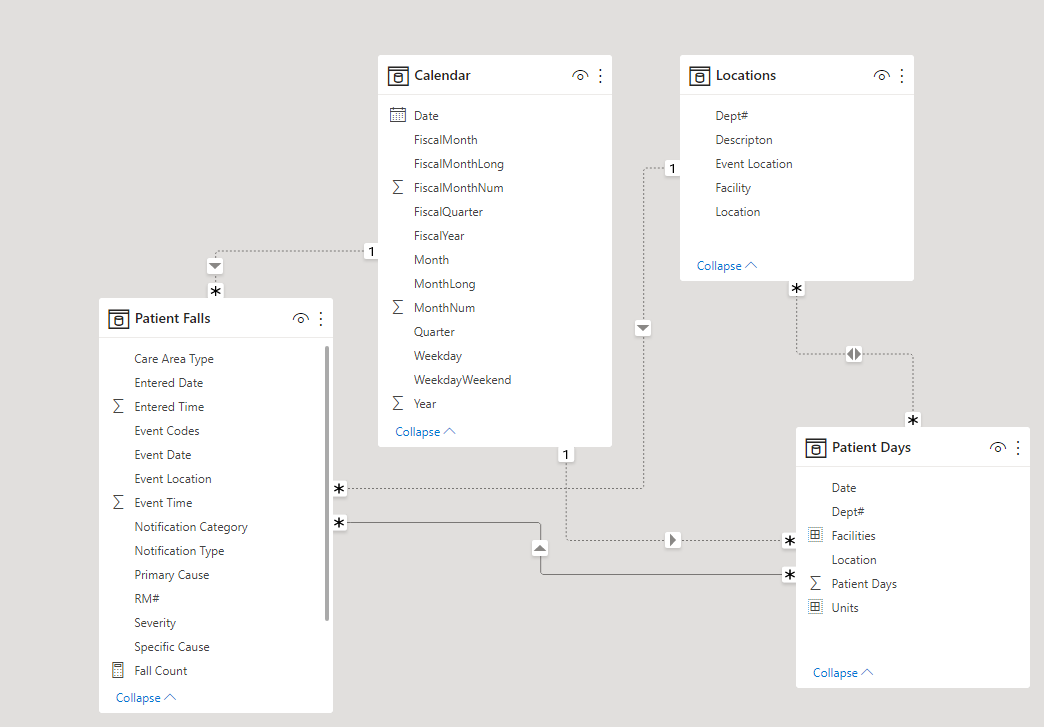Collapse the Patient Falls table
The width and height of the screenshot is (1044, 727).
(x=146, y=698)
